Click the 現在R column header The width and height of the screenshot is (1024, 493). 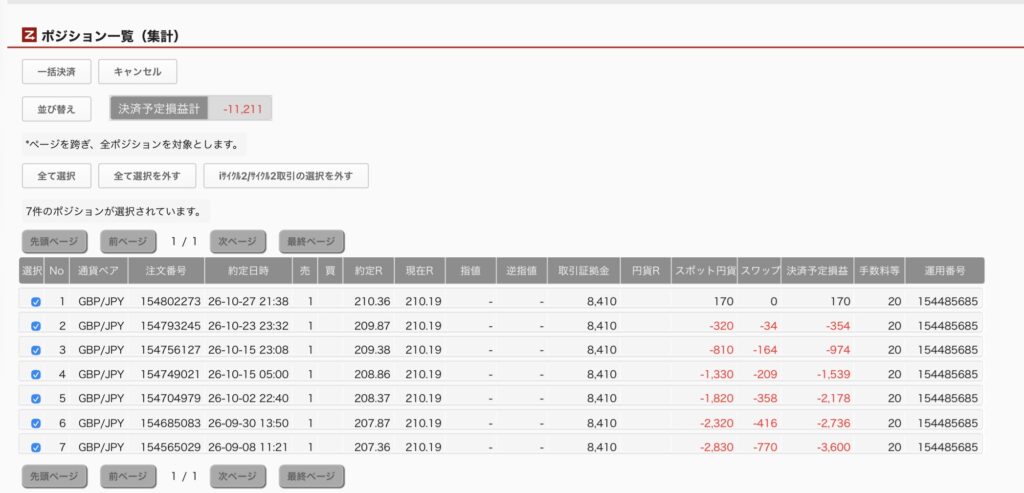(x=420, y=270)
